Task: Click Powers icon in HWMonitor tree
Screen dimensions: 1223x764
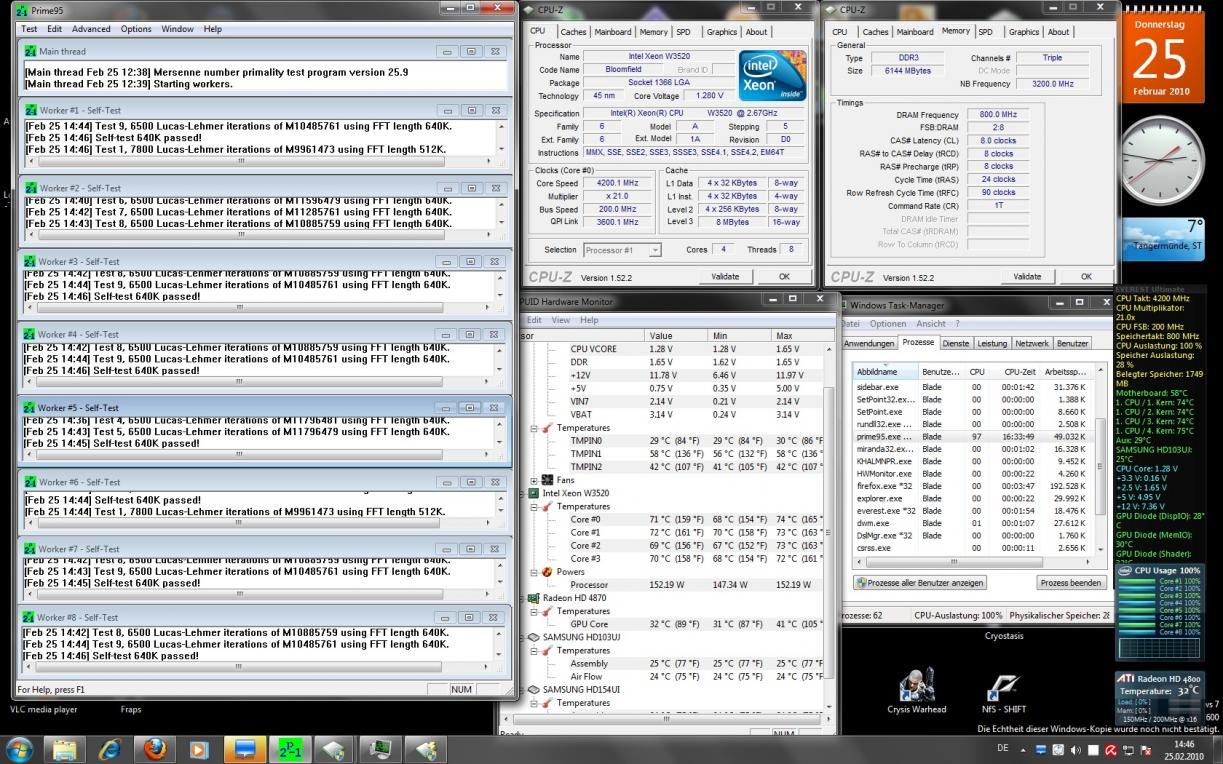Action: (548, 572)
